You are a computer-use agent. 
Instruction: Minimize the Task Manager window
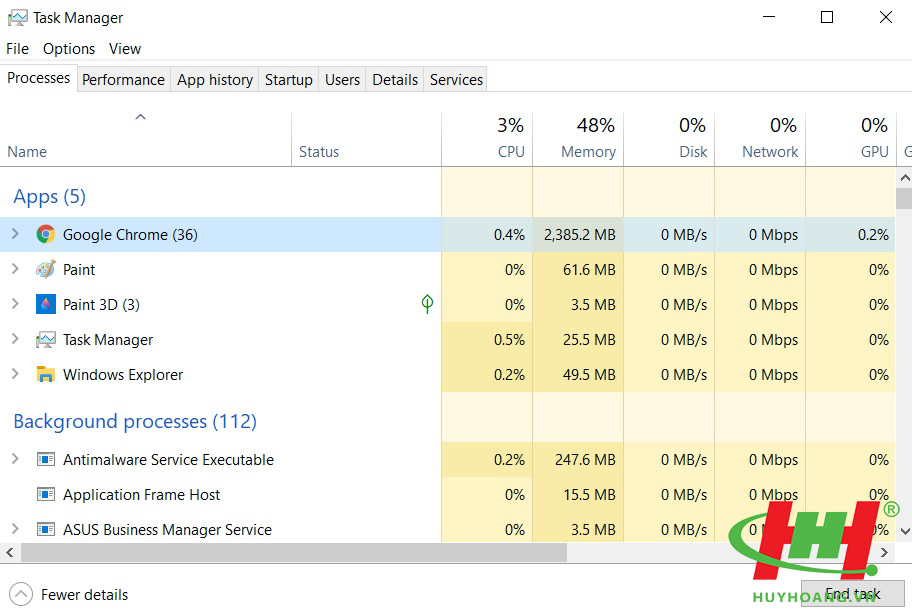coord(769,17)
